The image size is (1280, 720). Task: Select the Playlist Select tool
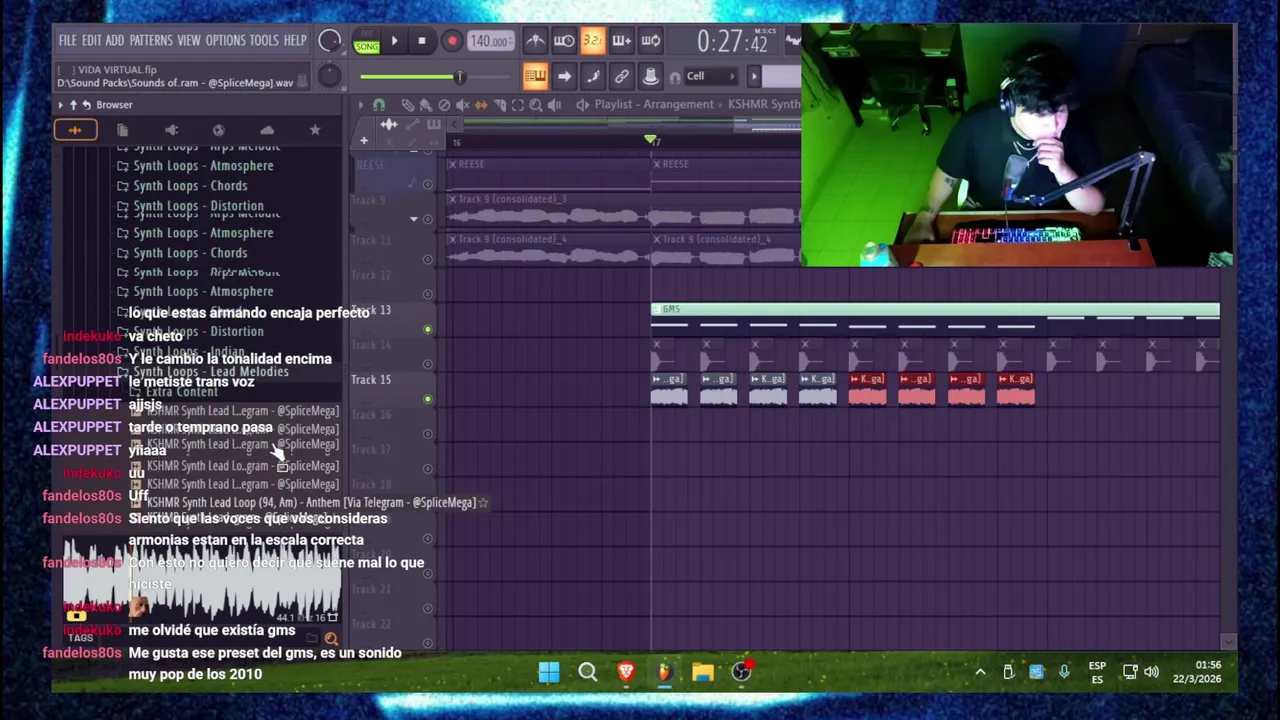coord(517,105)
